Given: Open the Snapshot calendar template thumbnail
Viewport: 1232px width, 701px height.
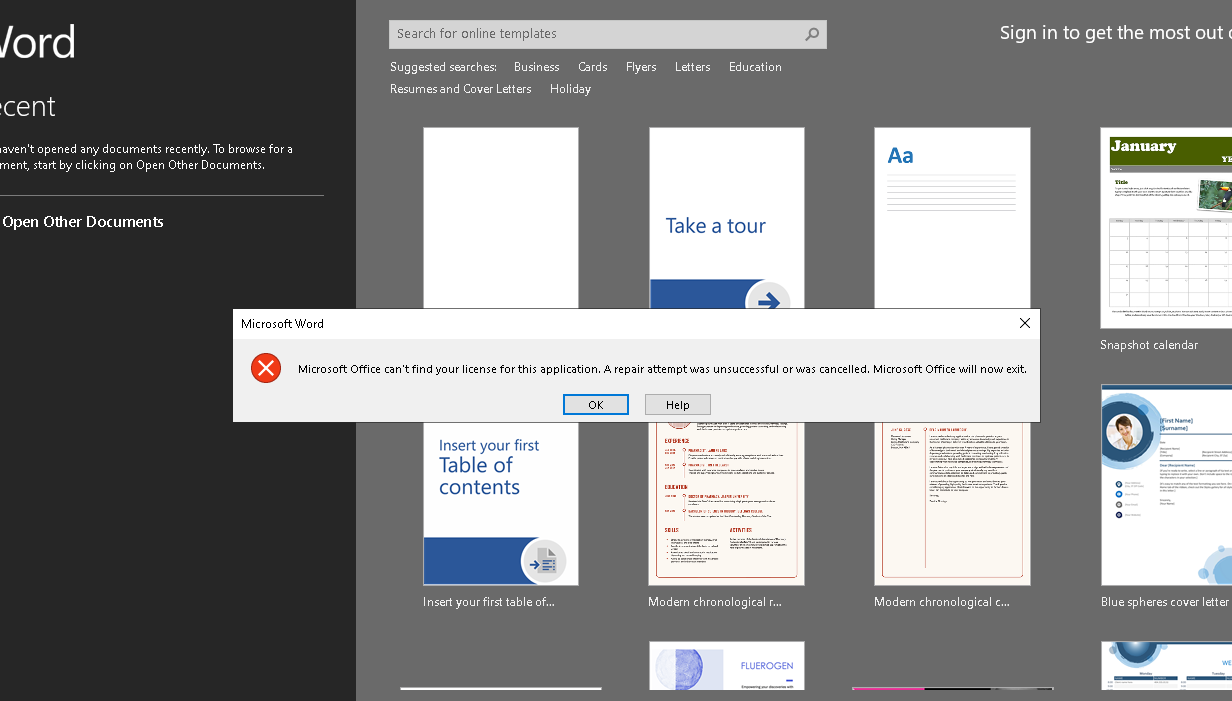Looking at the screenshot, I should coord(1166,227).
